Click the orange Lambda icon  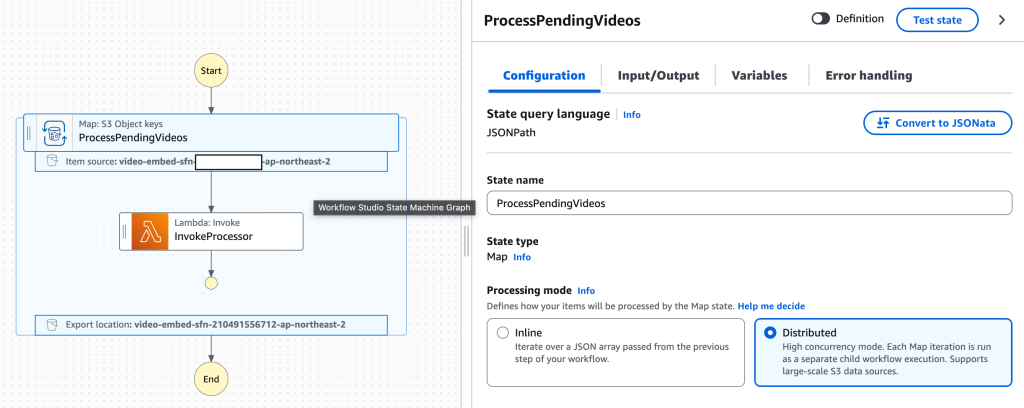(x=151, y=232)
